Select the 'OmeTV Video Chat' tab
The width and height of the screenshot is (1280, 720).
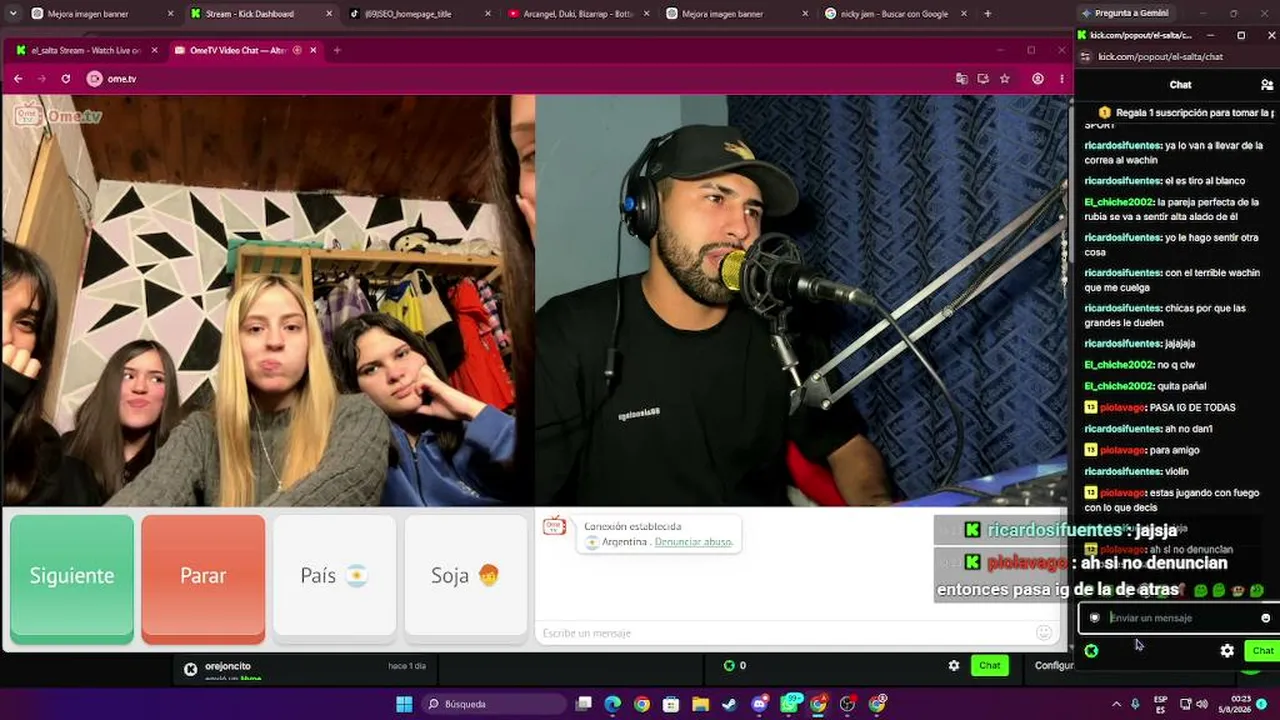tap(245, 50)
